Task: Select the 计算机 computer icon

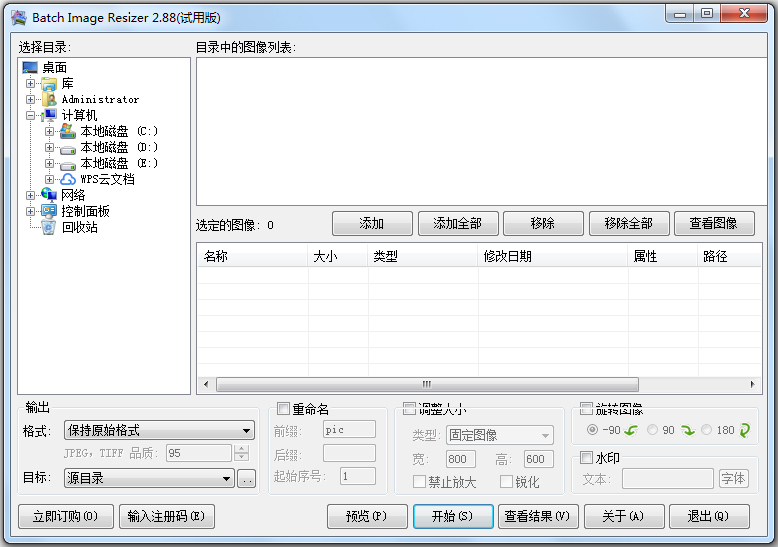Action: [x=49, y=115]
